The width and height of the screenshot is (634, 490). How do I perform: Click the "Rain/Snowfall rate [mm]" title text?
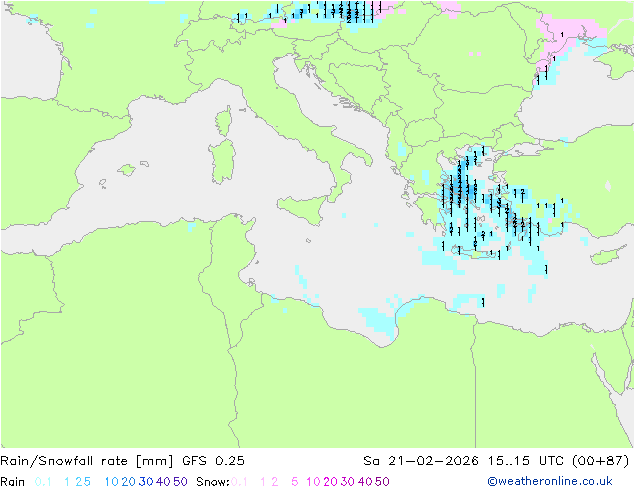87,461
